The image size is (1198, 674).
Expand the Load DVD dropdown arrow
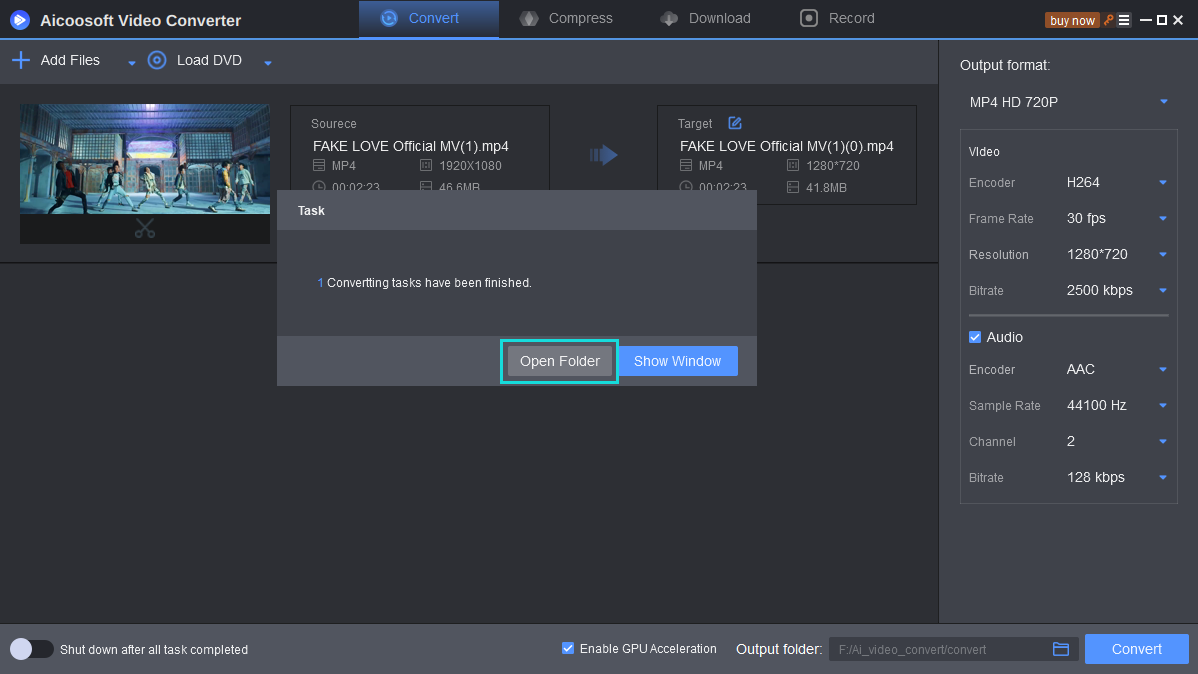pyautogui.click(x=267, y=63)
